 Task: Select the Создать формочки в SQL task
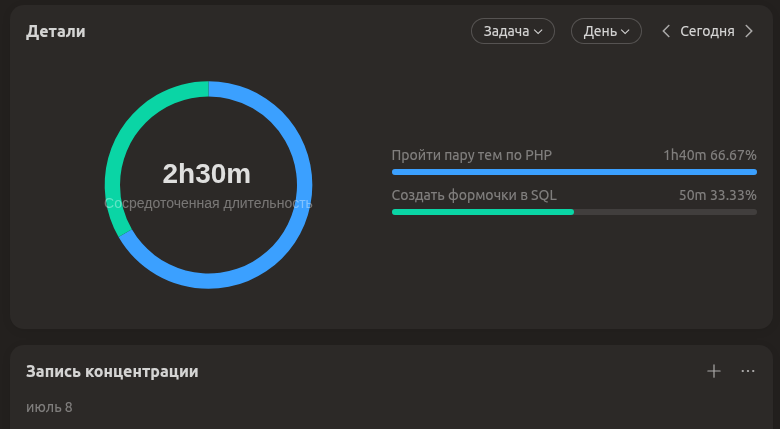[474, 195]
